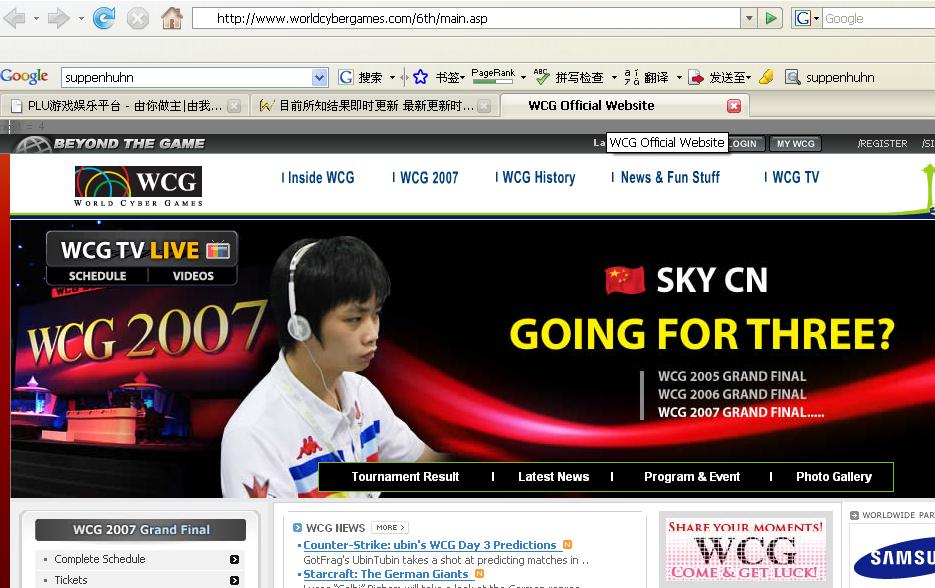Click the Samsung sponsor logo

click(894, 558)
